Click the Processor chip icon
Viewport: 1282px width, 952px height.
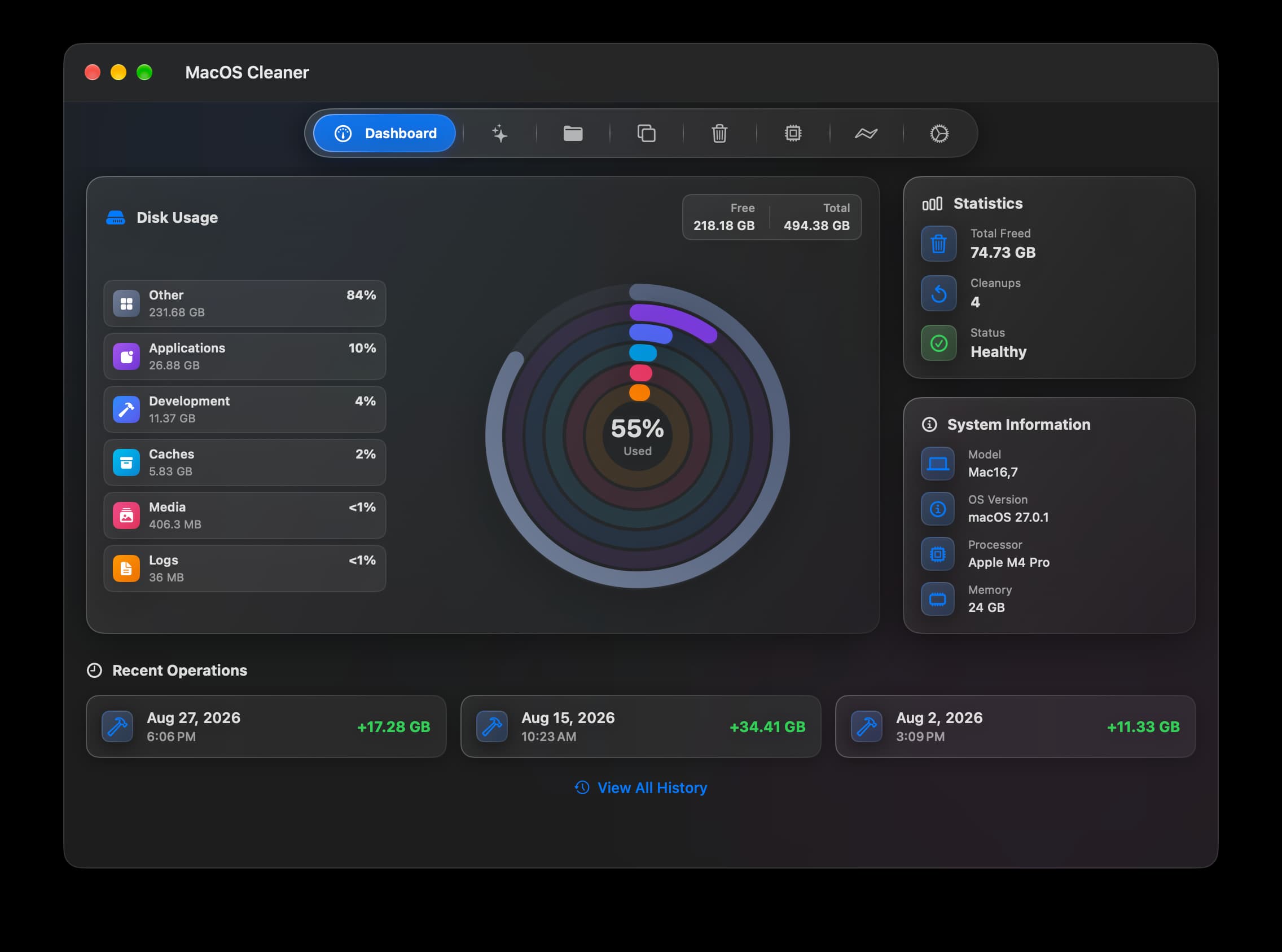coord(937,554)
